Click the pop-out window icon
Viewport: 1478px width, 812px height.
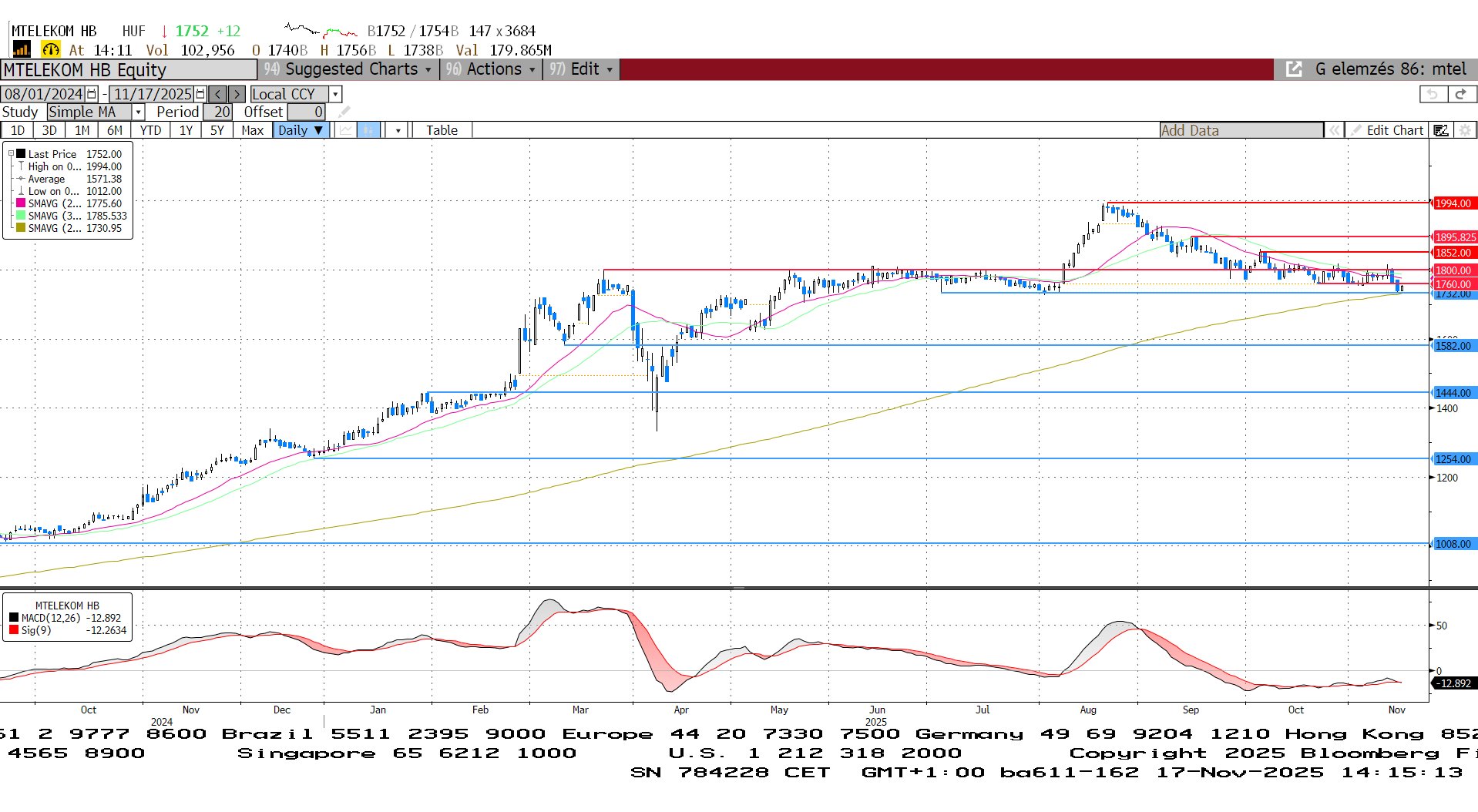(1294, 69)
